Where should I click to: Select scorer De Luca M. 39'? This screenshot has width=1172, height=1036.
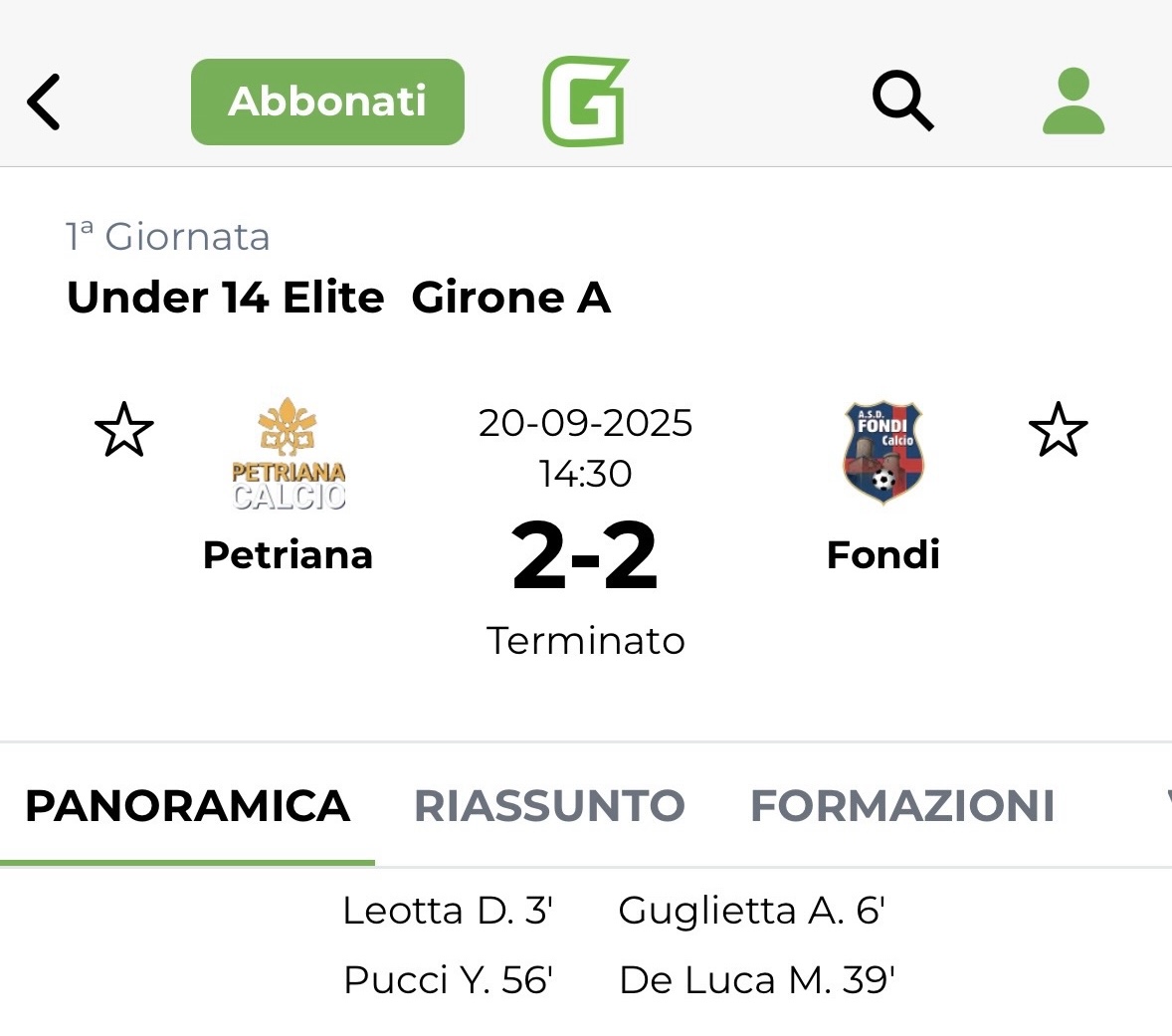point(757,980)
